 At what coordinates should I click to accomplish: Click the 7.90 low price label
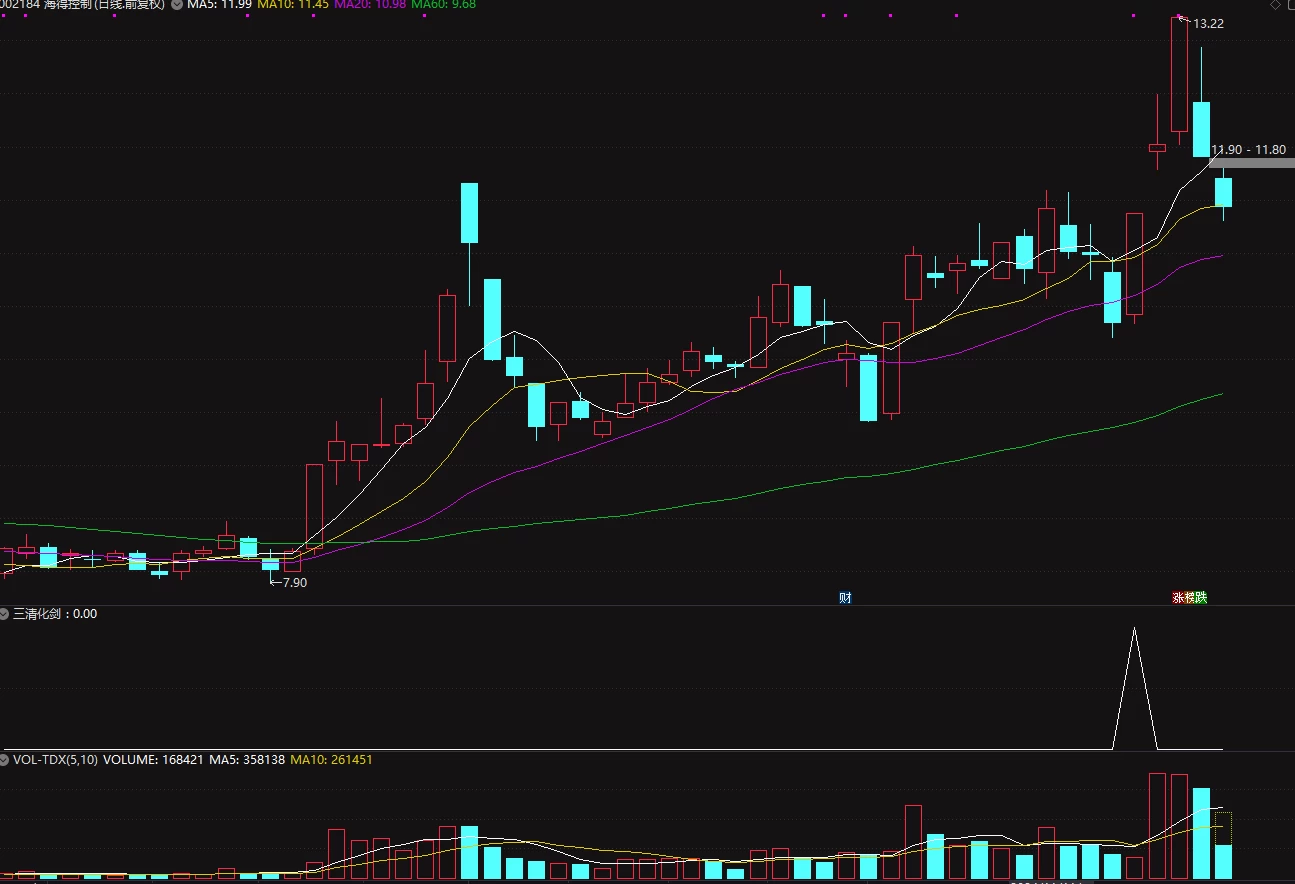(x=295, y=583)
